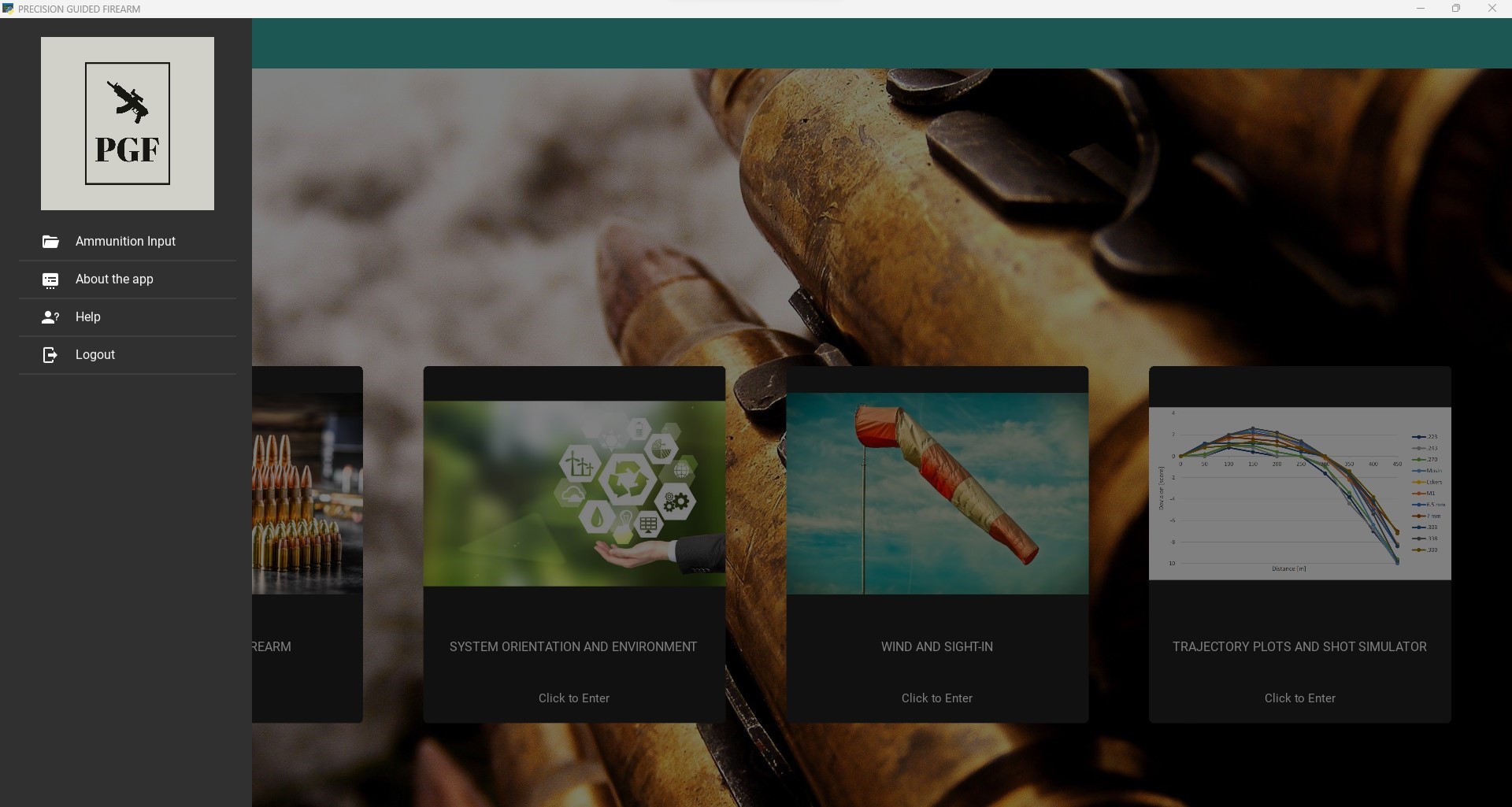Click the Ammunition Input folder icon
Viewport: 1512px width, 807px height.
tap(50, 242)
